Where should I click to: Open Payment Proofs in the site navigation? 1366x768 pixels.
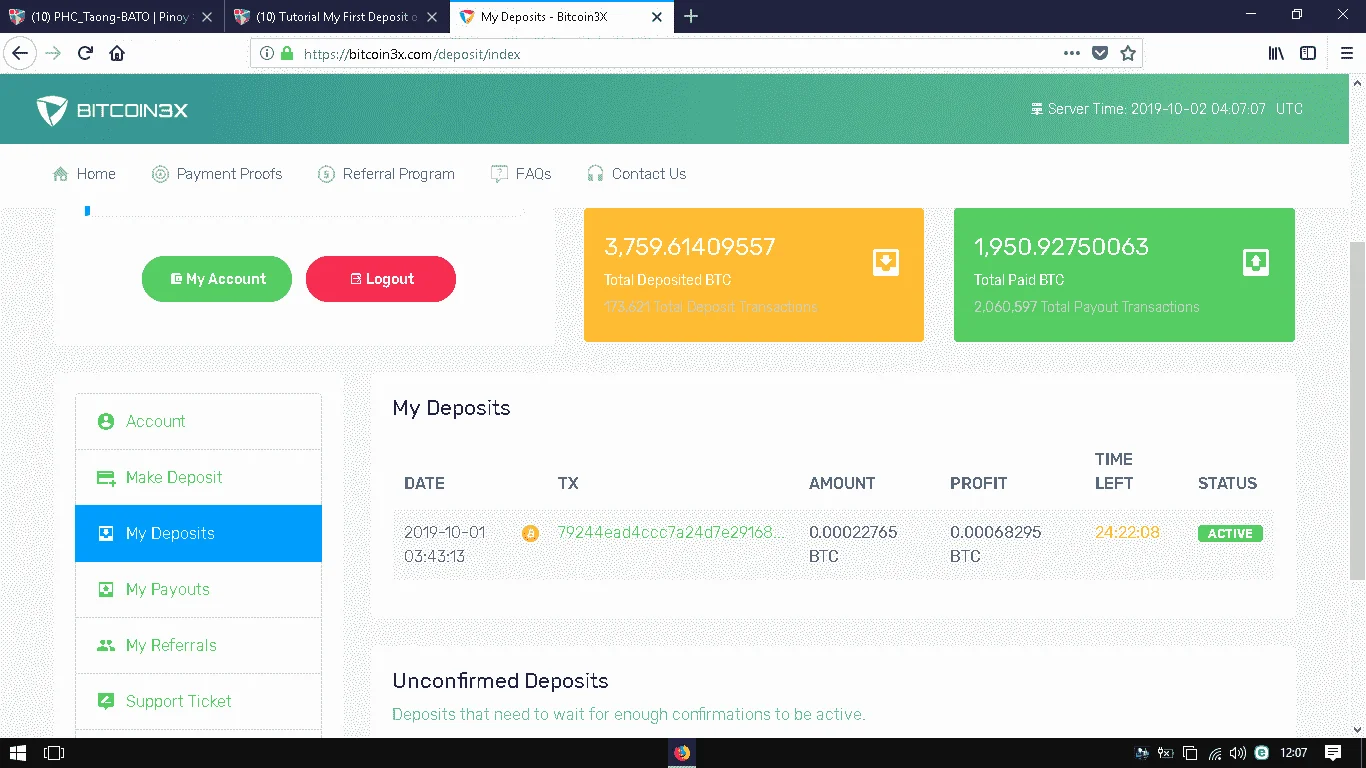coord(217,174)
